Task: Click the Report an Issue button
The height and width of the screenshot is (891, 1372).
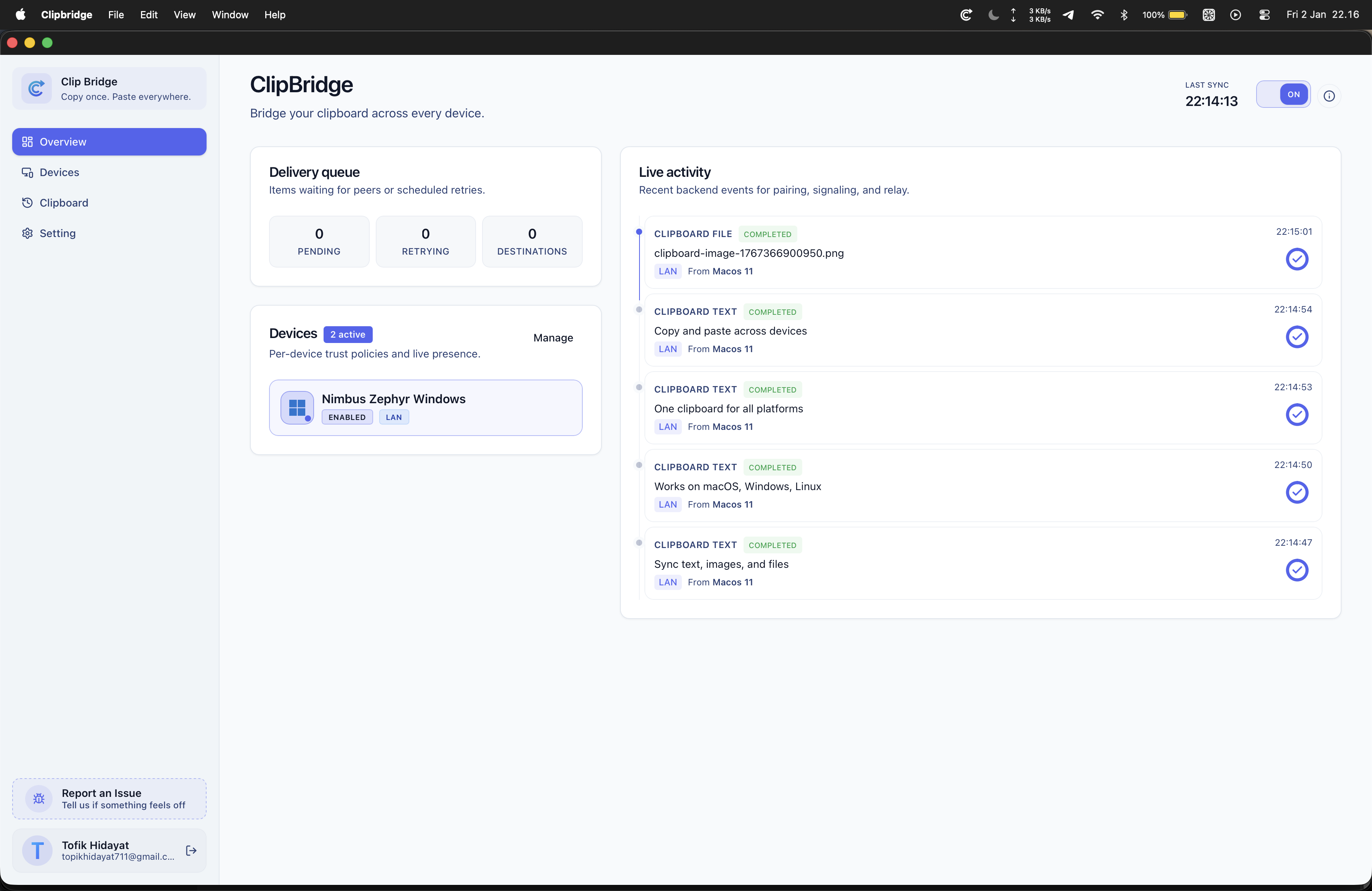Action: pos(108,799)
